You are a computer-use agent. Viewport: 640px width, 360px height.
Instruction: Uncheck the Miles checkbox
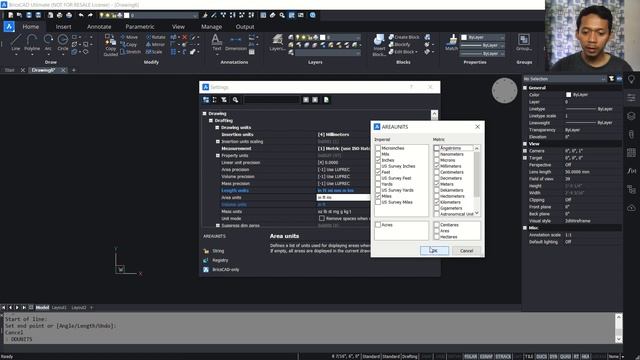378,196
